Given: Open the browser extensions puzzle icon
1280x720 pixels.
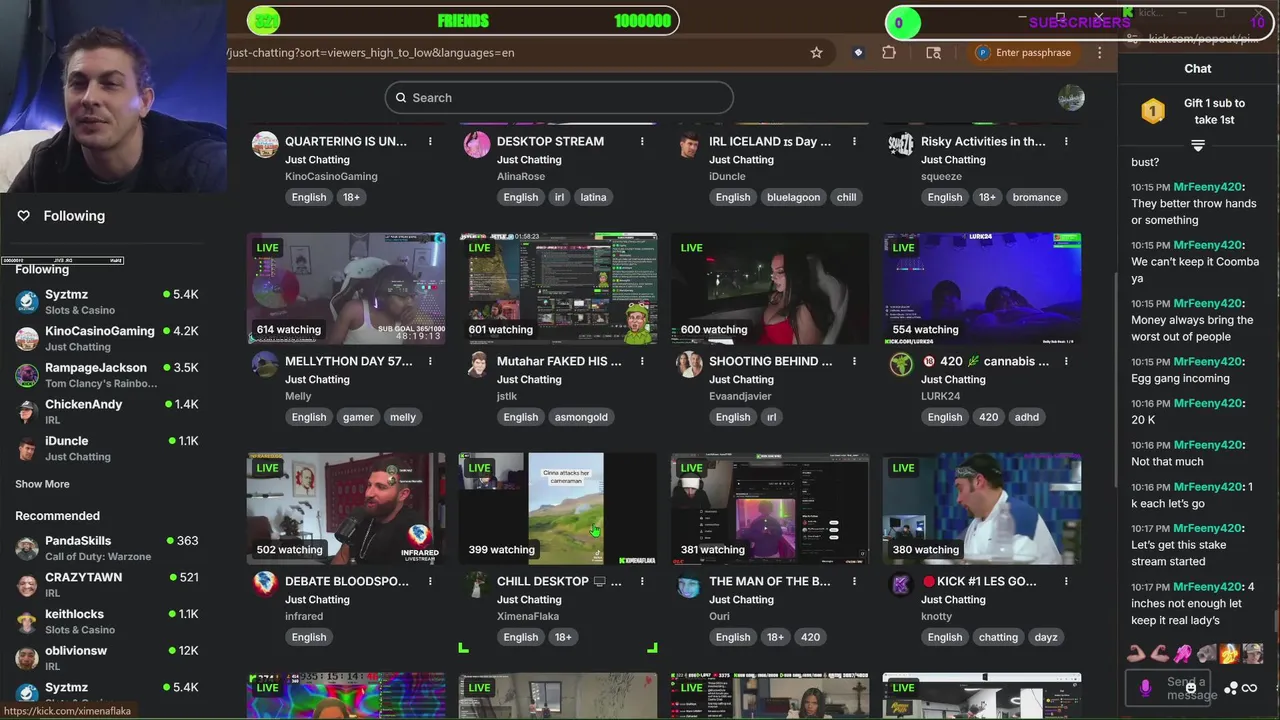Looking at the screenshot, I should (x=889, y=53).
